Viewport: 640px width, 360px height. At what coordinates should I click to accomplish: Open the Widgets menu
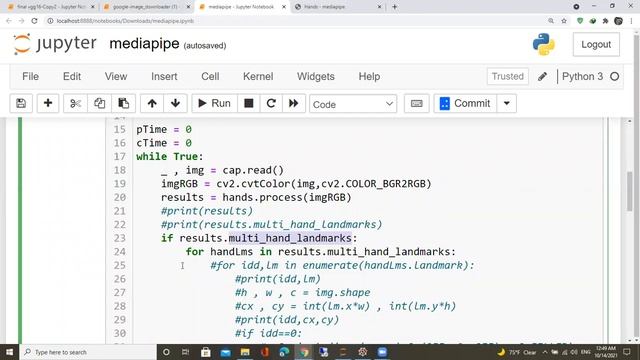[x=316, y=76]
